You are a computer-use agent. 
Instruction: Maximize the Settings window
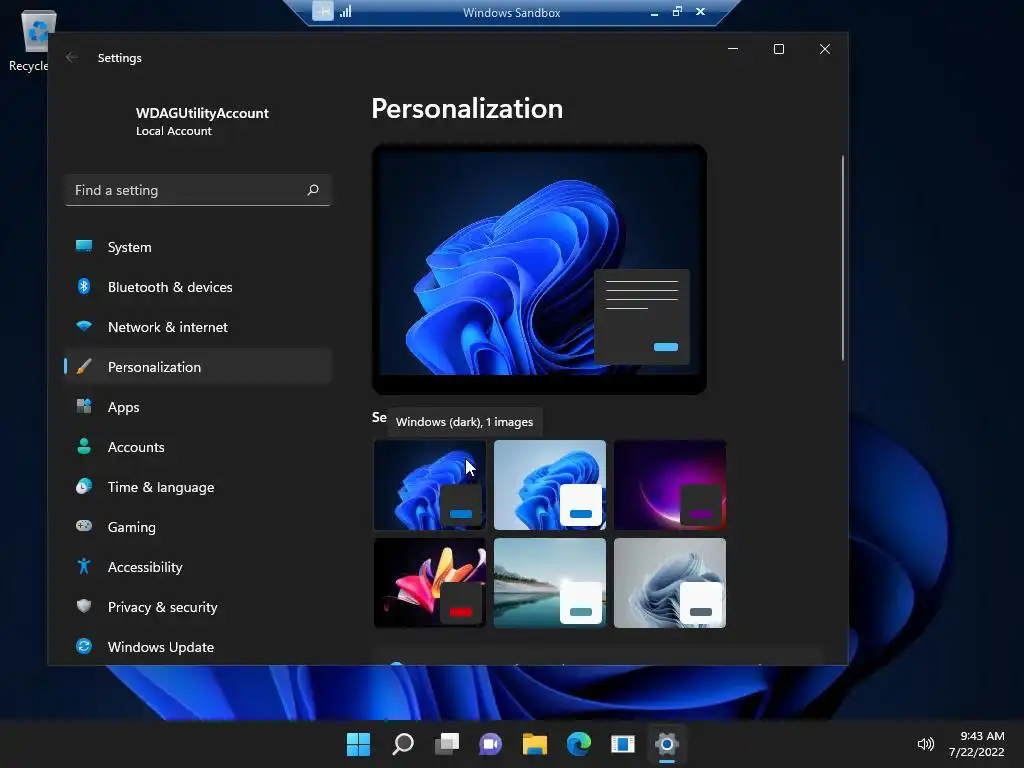pyautogui.click(x=778, y=49)
